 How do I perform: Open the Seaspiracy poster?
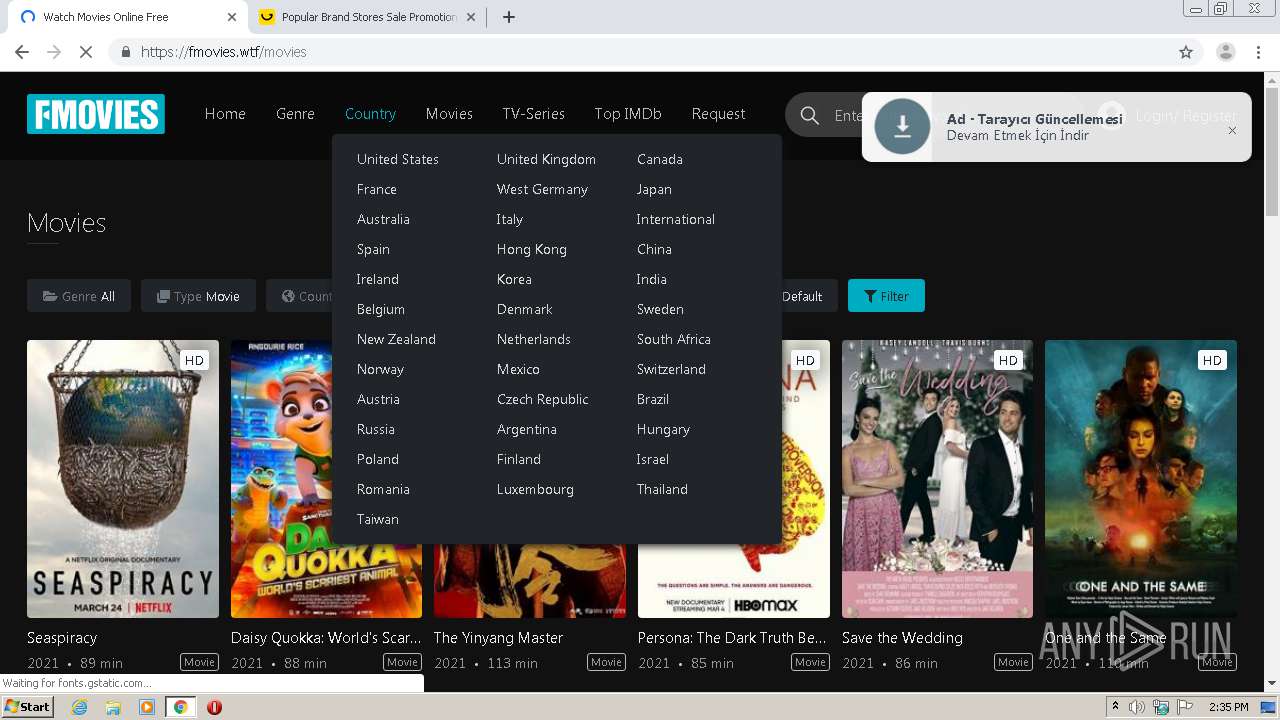[x=123, y=479]
